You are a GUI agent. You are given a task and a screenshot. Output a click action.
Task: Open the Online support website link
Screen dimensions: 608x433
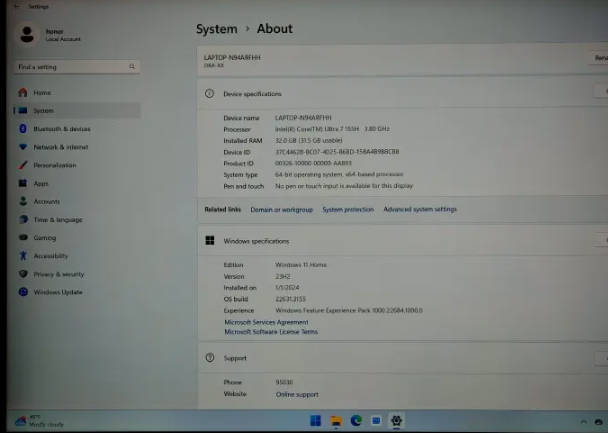pyautogui.click(x=297, y=395)
